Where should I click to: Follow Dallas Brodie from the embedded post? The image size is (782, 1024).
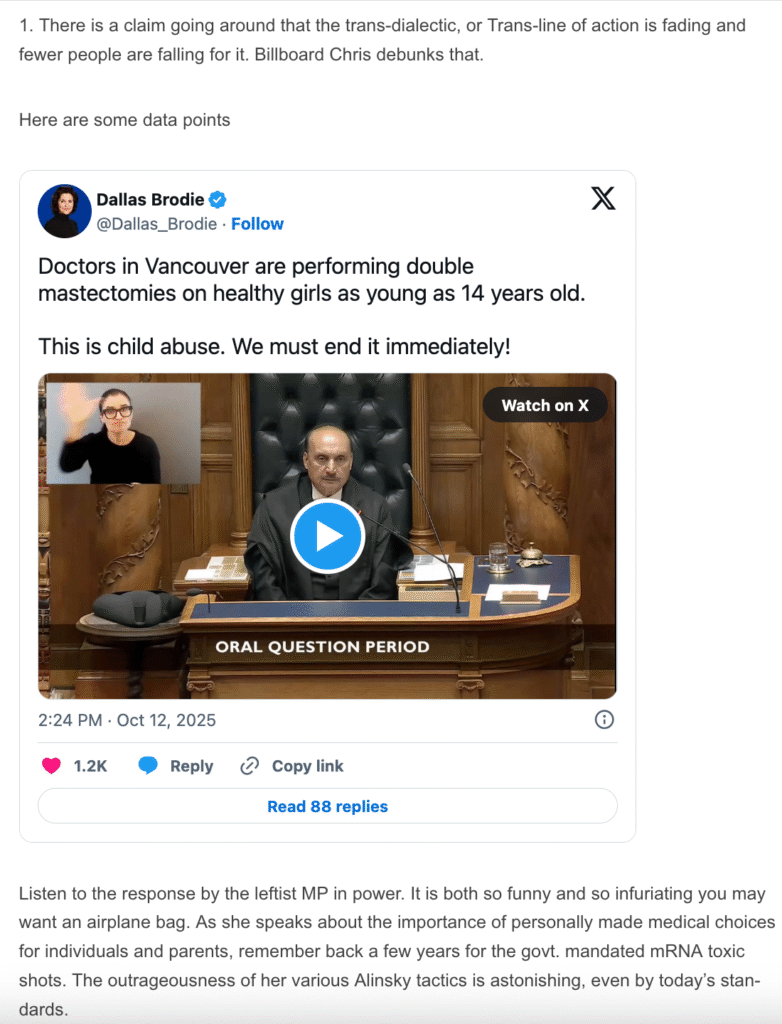pyautogui.click(x=257, y=224)
